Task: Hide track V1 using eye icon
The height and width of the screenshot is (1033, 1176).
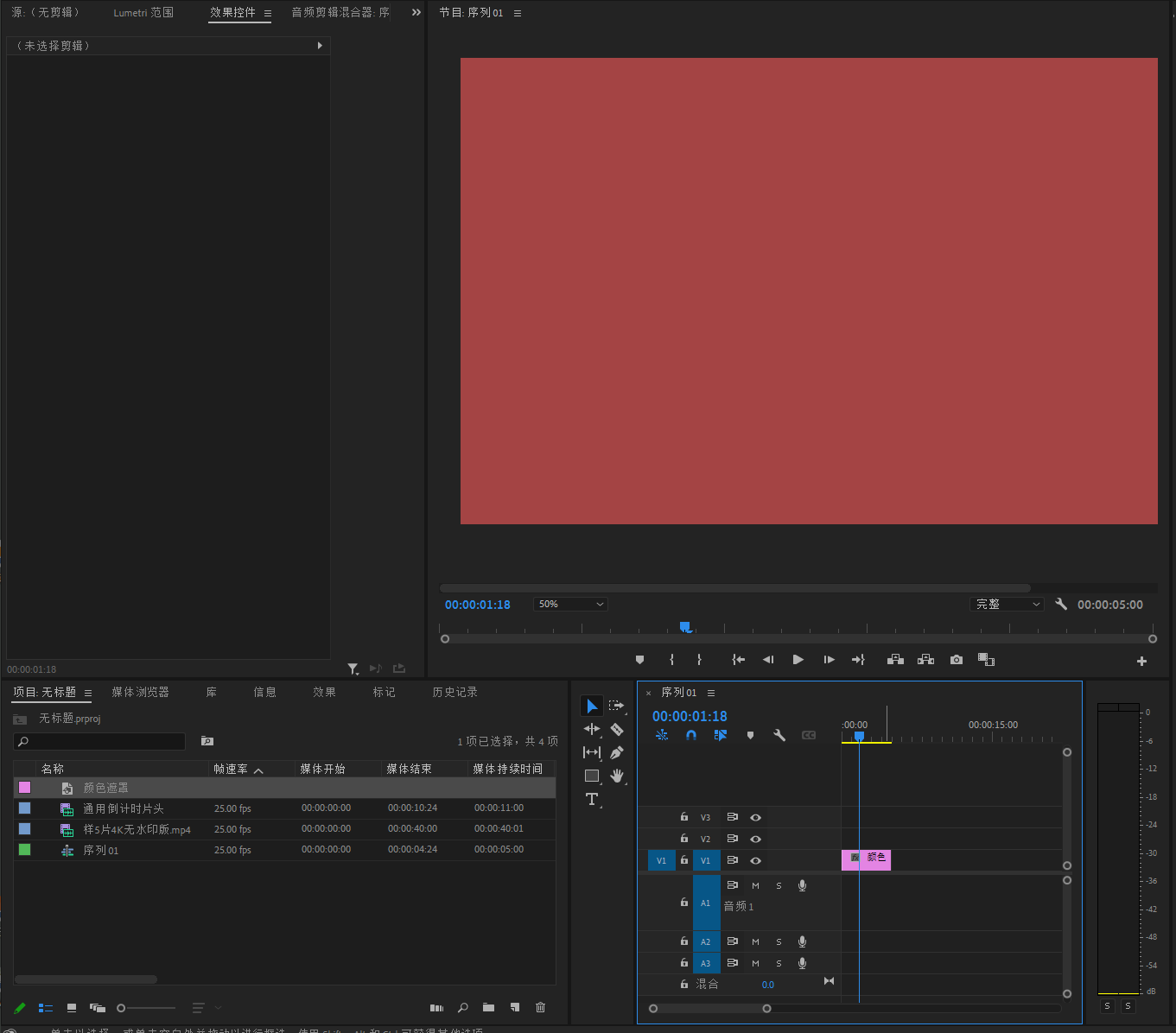Action: click(x=756, y=860)
